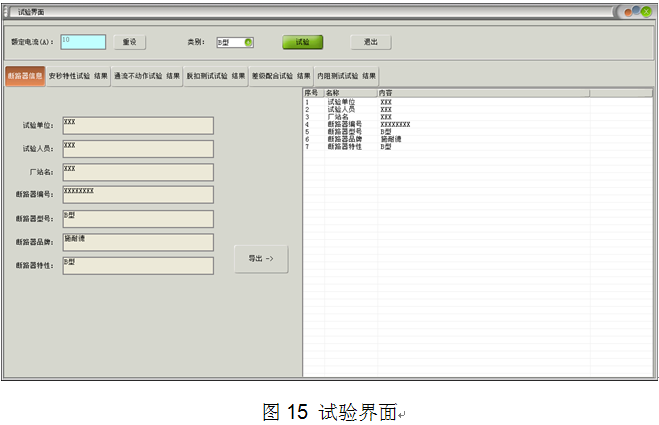Click into the 试验人员 text field
The image size is (659, 425).
tap(138, 149)
